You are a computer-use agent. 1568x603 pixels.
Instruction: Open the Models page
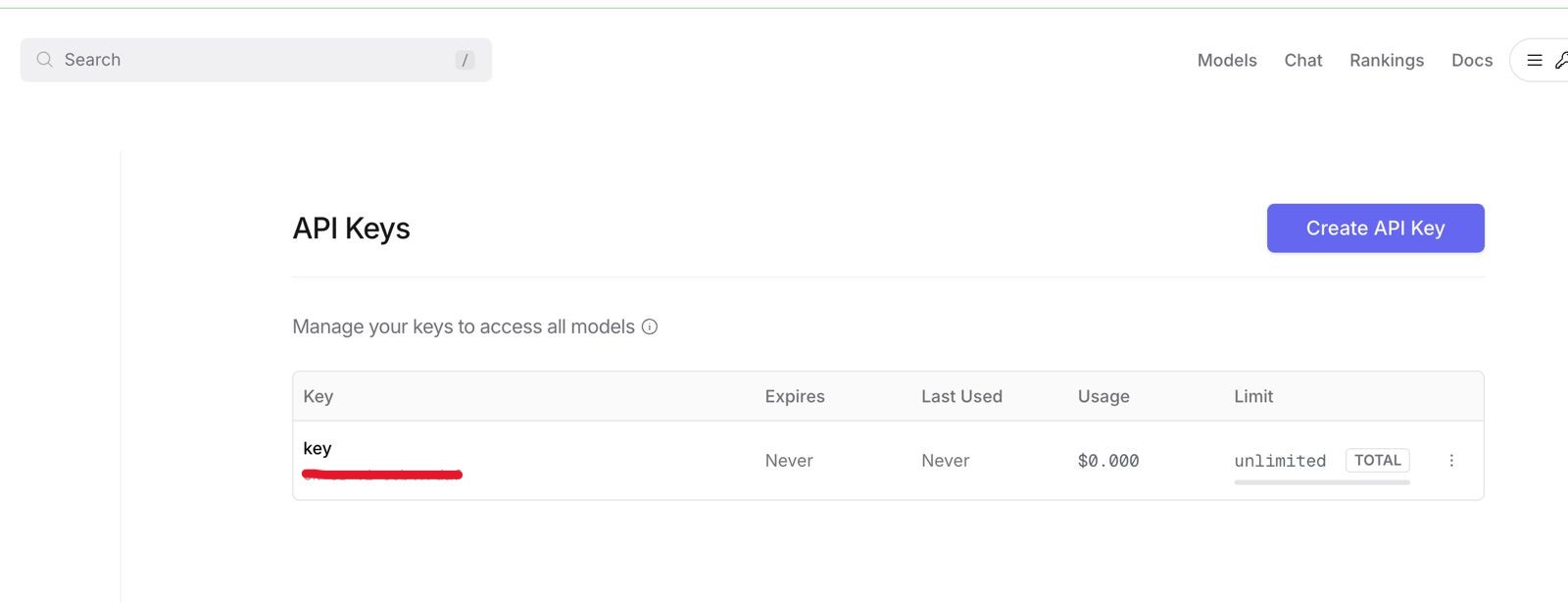click(x=1226, y=60)
